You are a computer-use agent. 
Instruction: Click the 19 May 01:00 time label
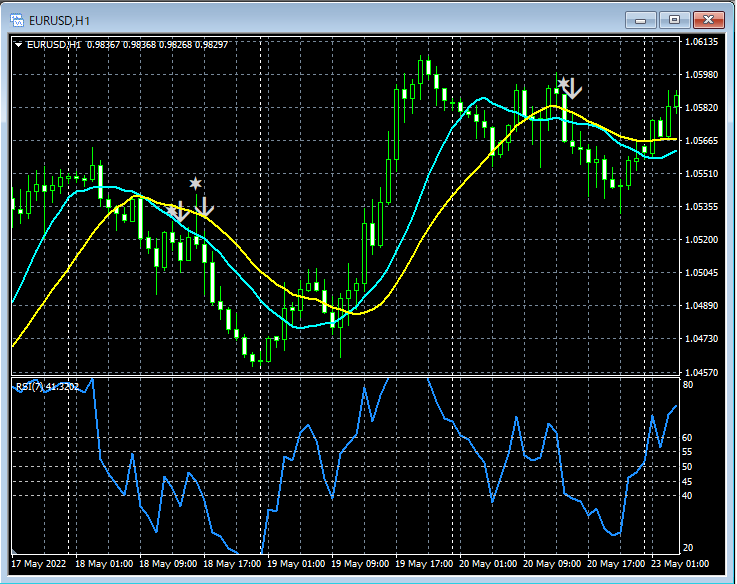click(x=296, y=563)
